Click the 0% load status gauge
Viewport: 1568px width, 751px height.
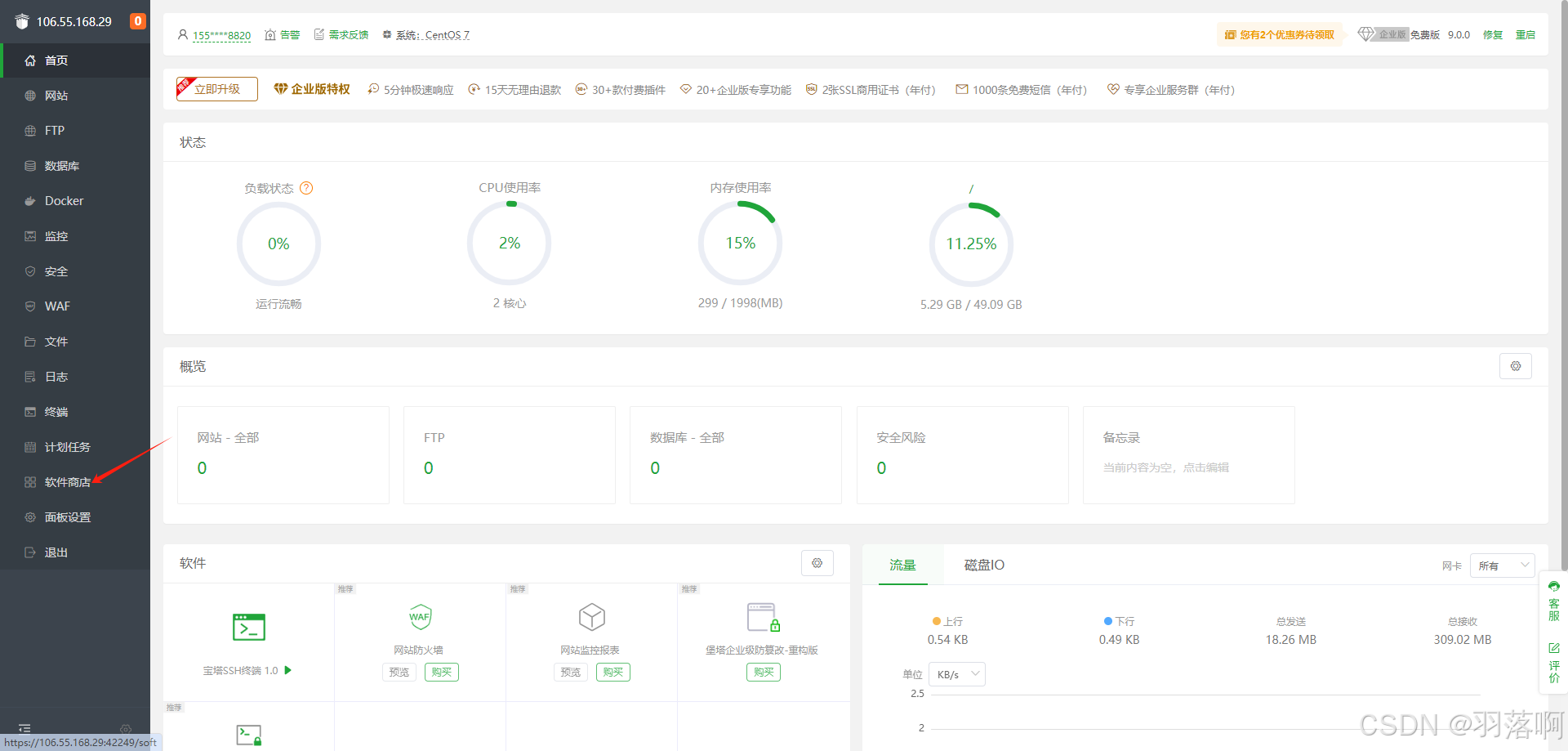tap(278, 244)
